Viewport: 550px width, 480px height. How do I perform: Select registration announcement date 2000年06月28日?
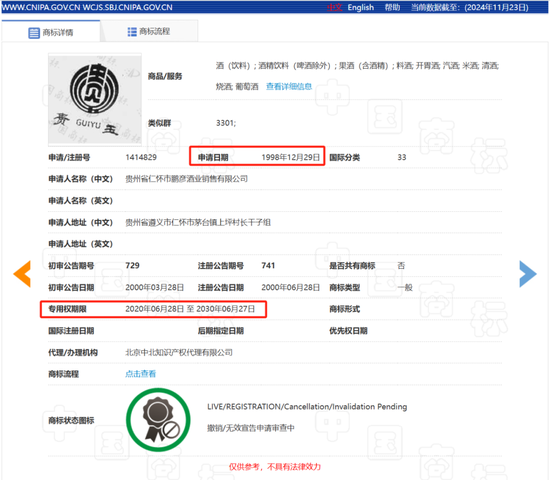tap(290, 287)
